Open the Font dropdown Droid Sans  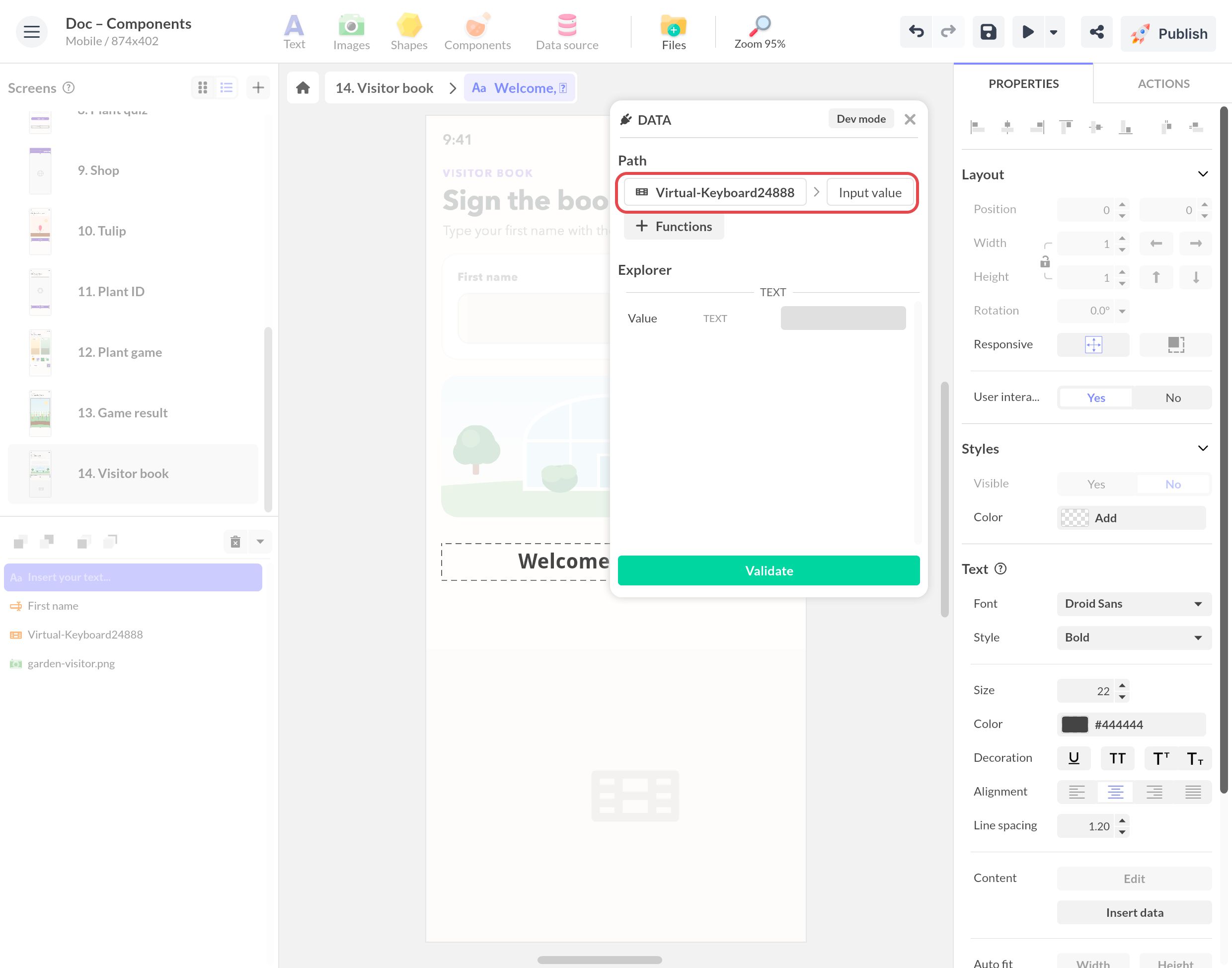pos(1134,604)
